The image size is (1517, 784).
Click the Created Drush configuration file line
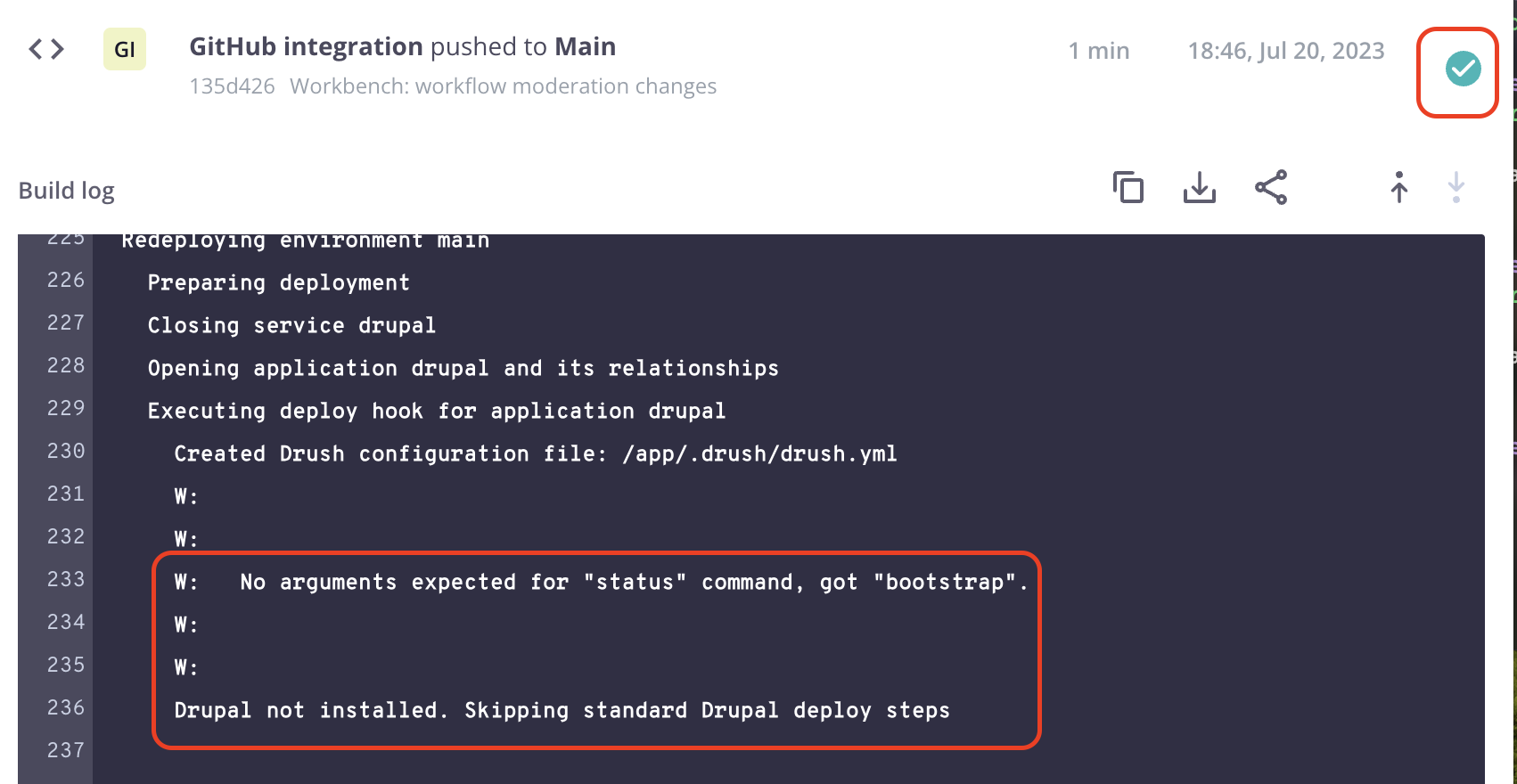click(535, 453)
